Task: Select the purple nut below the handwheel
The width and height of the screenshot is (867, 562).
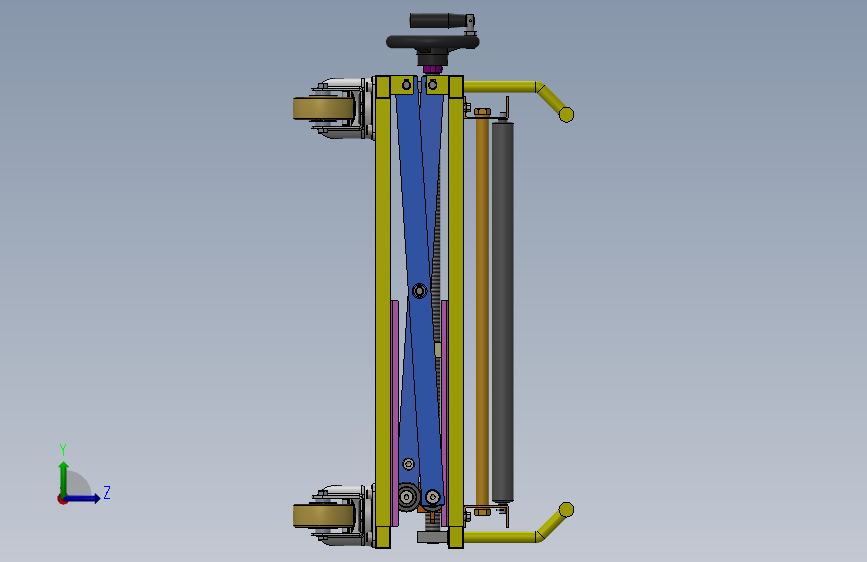Action: (x=432, y=69)
